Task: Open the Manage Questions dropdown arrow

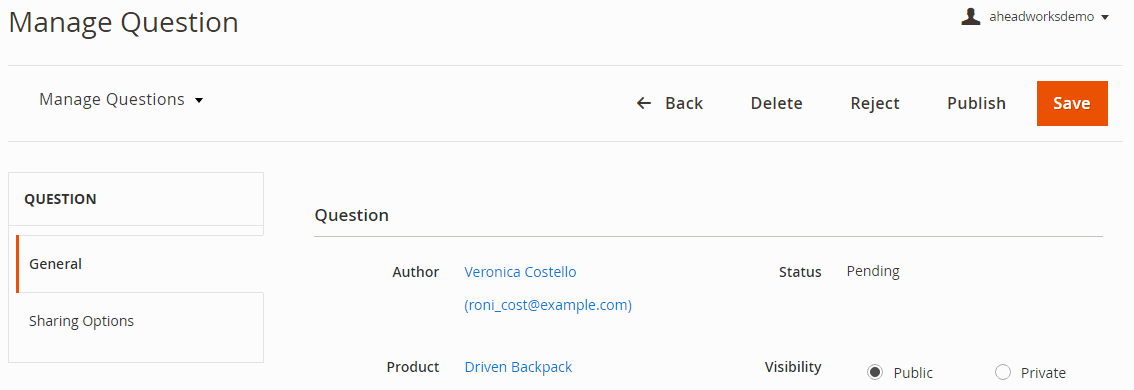Action: [x=199, y=100]
